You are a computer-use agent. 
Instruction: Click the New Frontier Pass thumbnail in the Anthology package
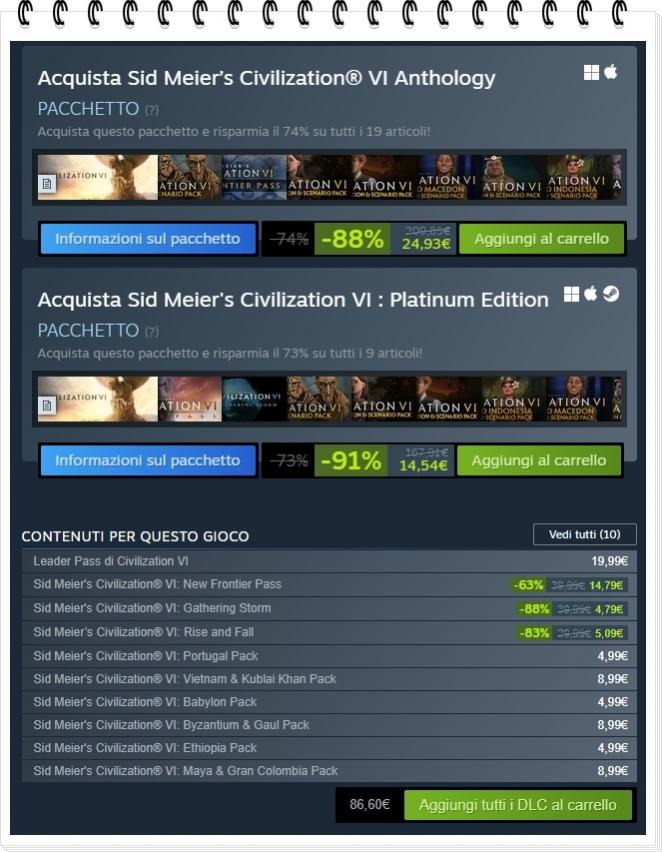254,177
